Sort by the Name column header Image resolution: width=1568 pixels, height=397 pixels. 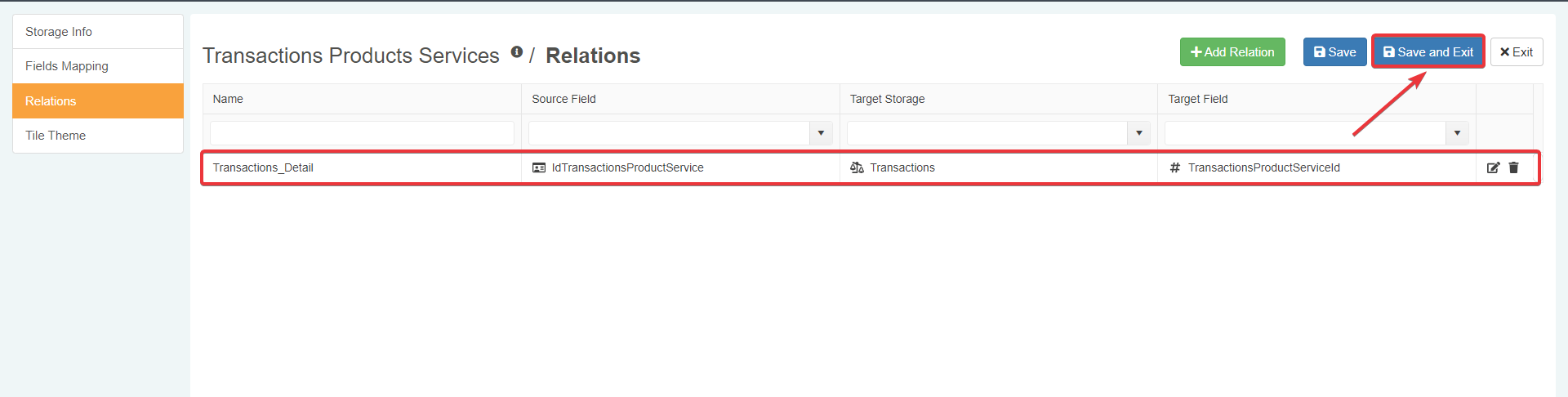click(x=228, y=99)
